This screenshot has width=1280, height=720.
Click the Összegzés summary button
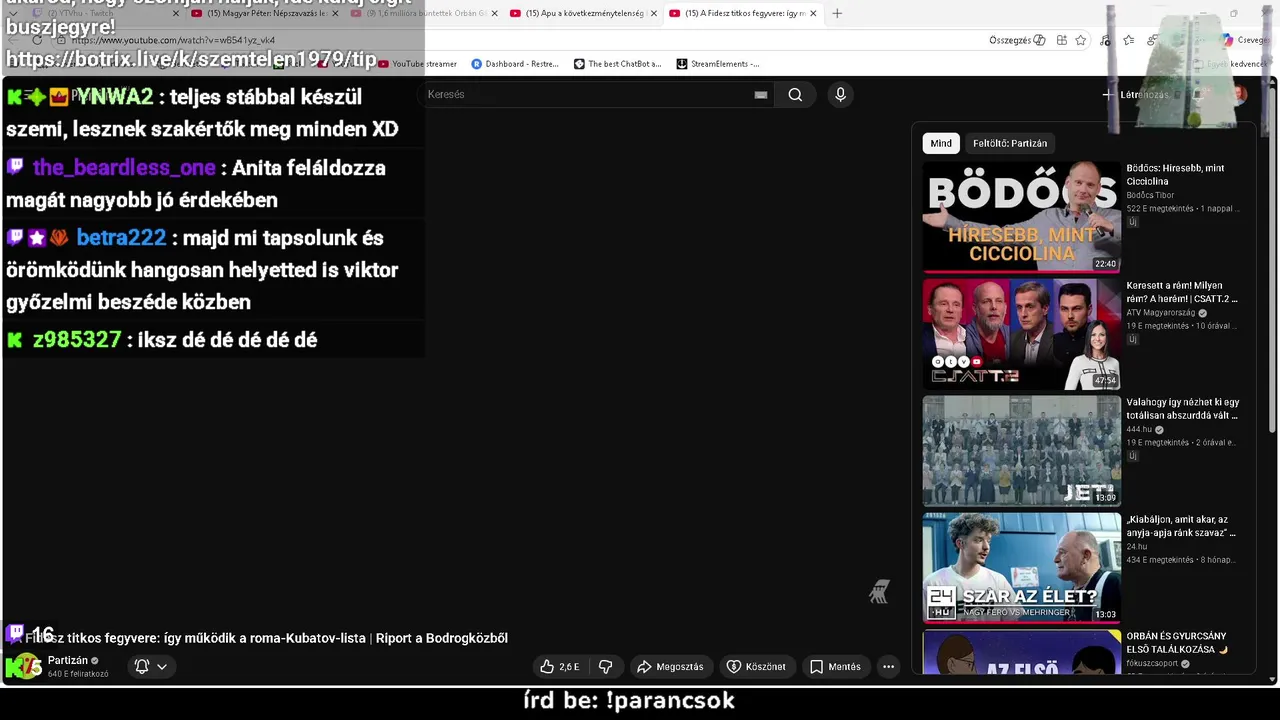pos(1017,40)
